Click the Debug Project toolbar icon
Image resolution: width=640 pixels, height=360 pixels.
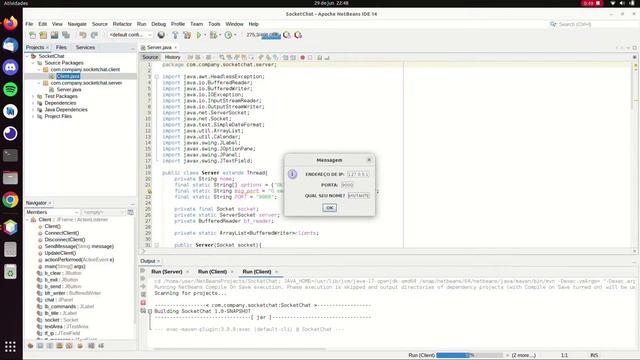click(x=213, y=35)
